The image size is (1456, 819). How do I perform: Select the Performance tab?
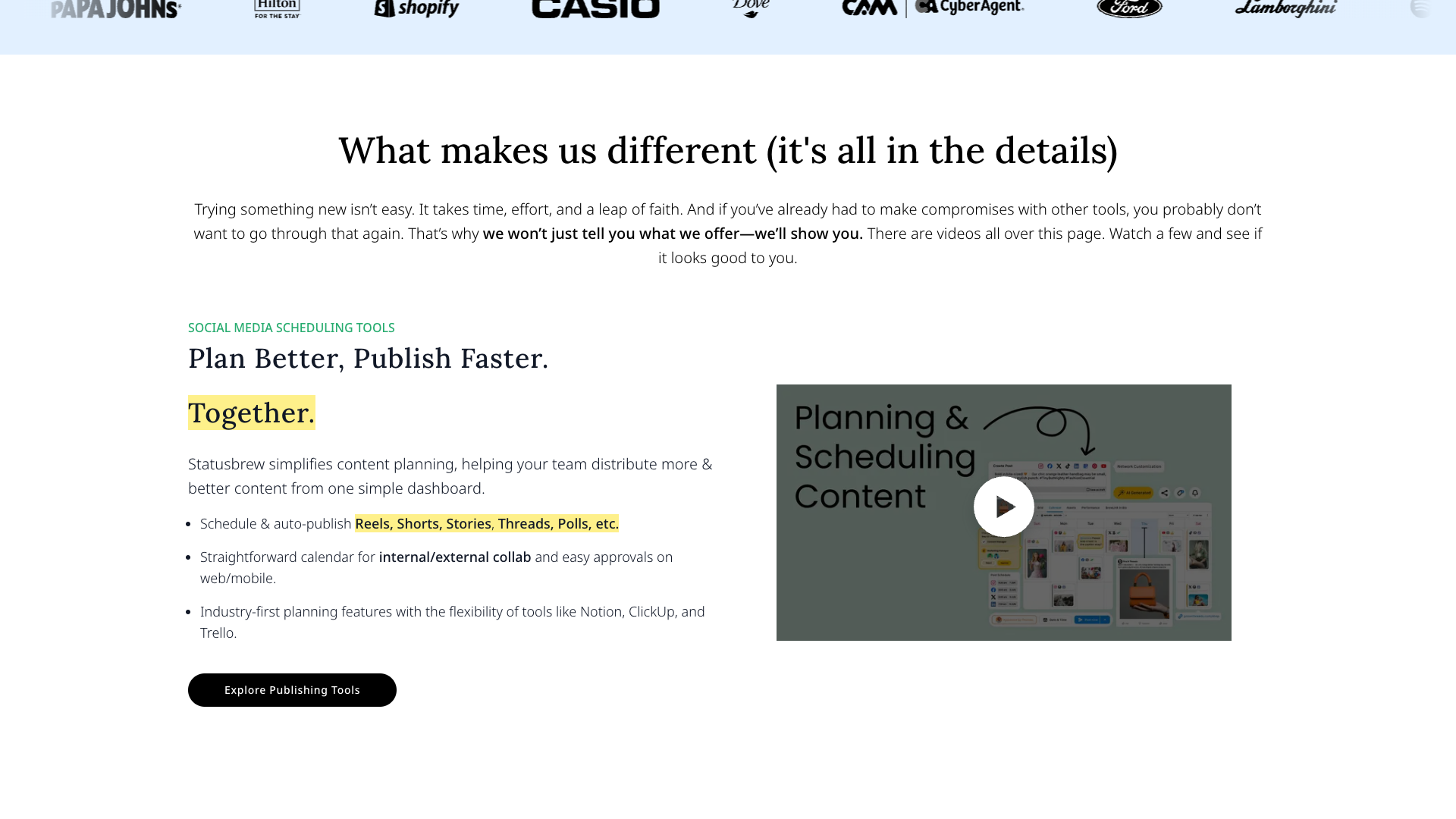point(1090,507)
